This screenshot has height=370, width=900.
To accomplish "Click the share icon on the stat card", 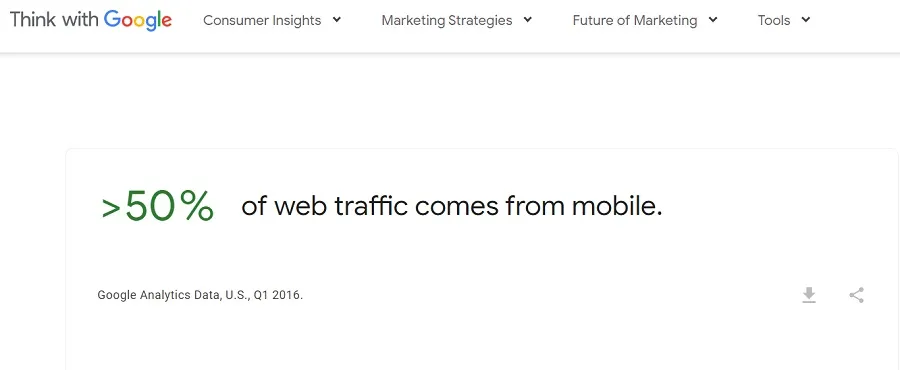I will 856,295.
